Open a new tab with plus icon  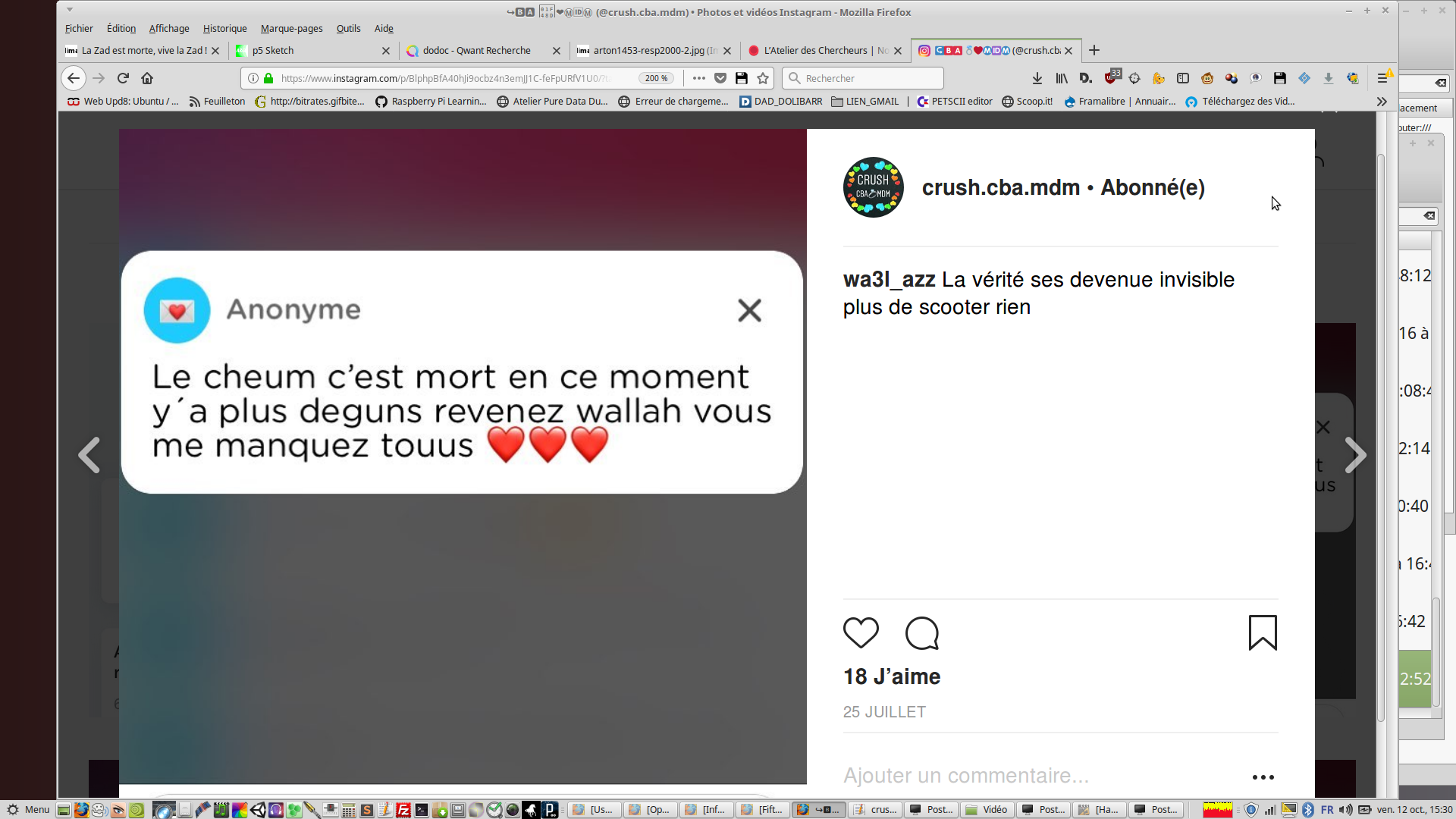1094,51
